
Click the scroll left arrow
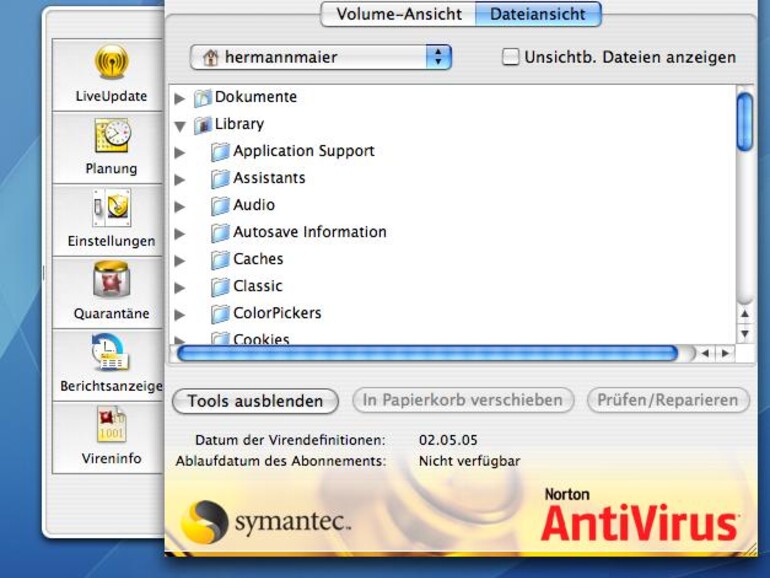(705, 353)
